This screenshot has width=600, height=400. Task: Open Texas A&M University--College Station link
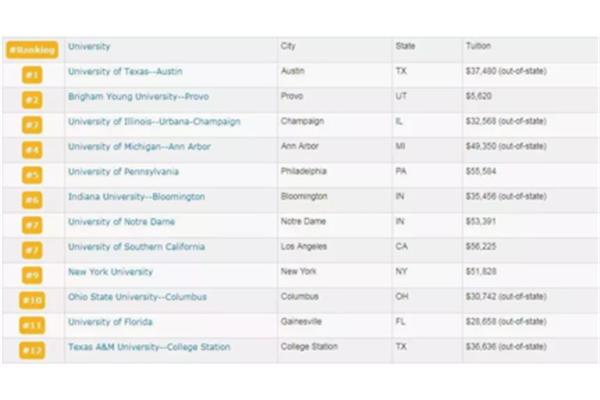(x=148, y=347)
